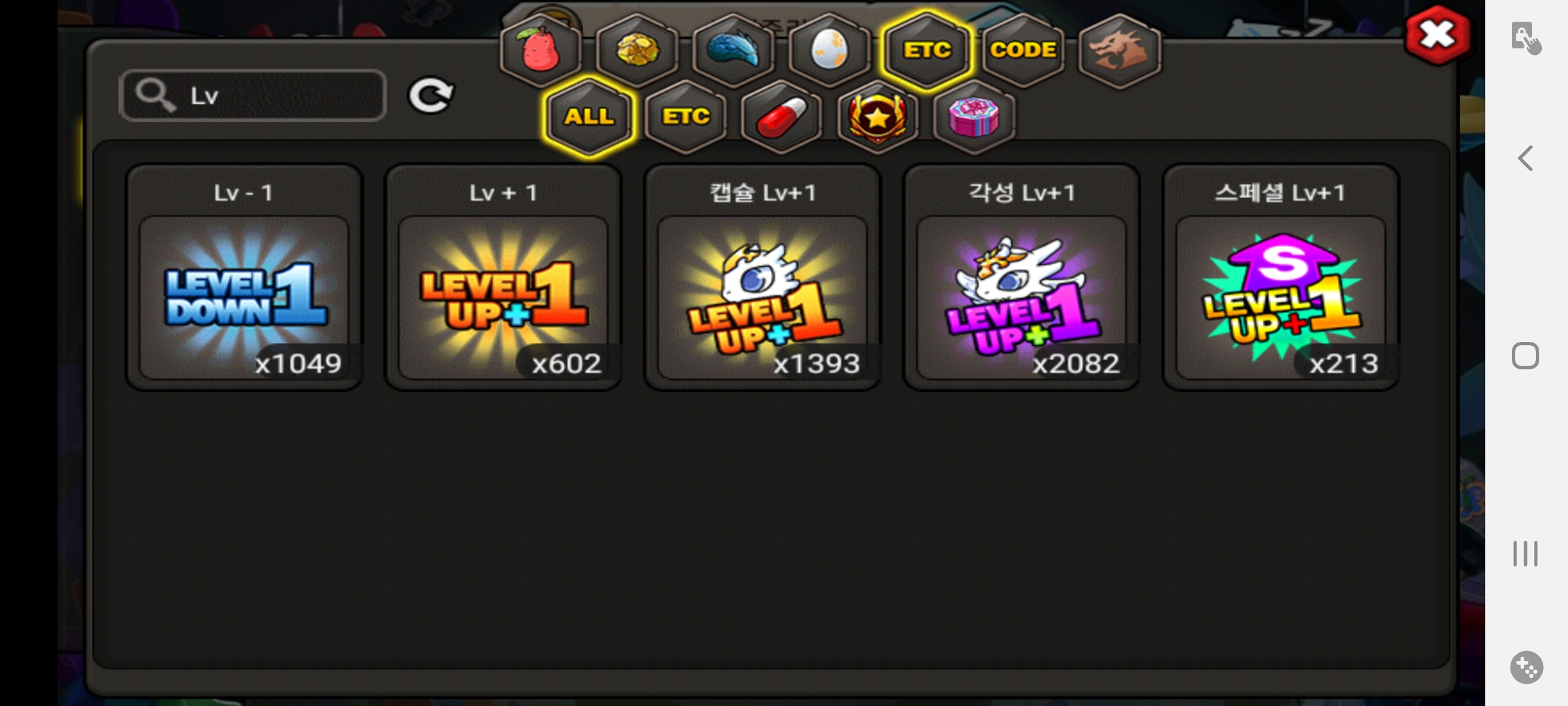This screenshot has width=1568, height=706.
Task: Switch to the CODE category tab
Action: (x=1022, y=50)
